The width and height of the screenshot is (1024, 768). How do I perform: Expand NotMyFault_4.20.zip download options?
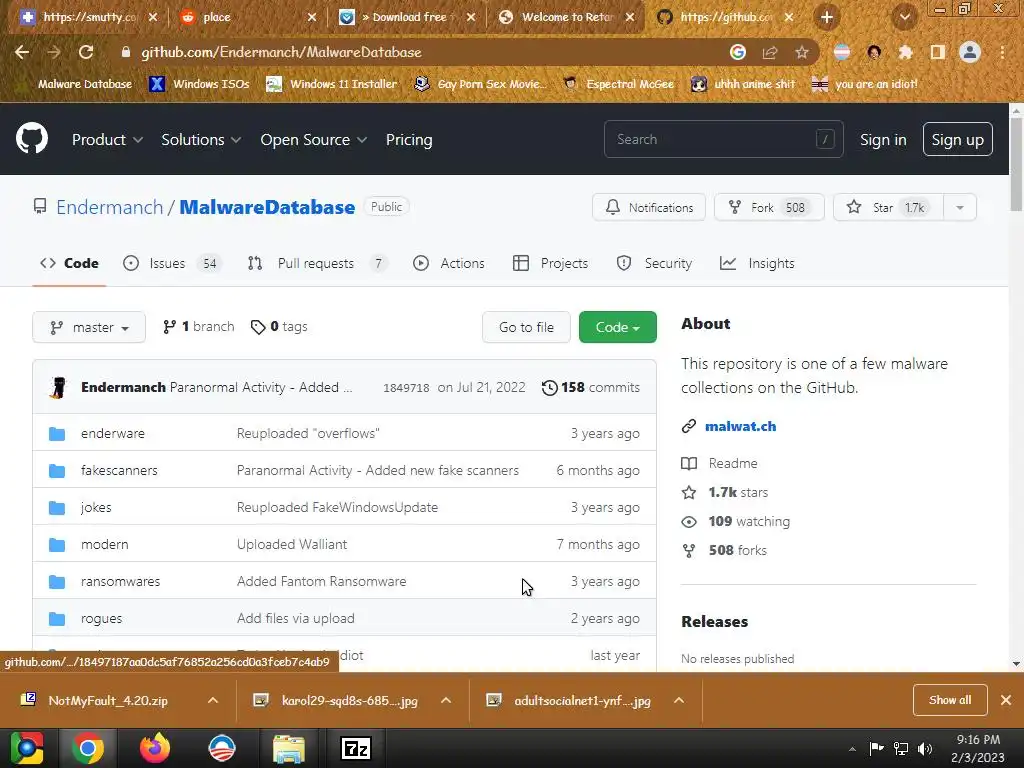coord(213,700)
